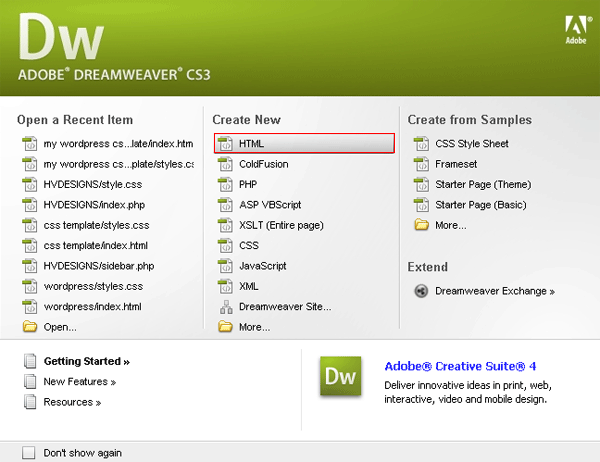This screenshot has width=600, height=462.
Task: Open recent file wordpress/index.html
Action: pyautogui.click(x=93, y=307)
